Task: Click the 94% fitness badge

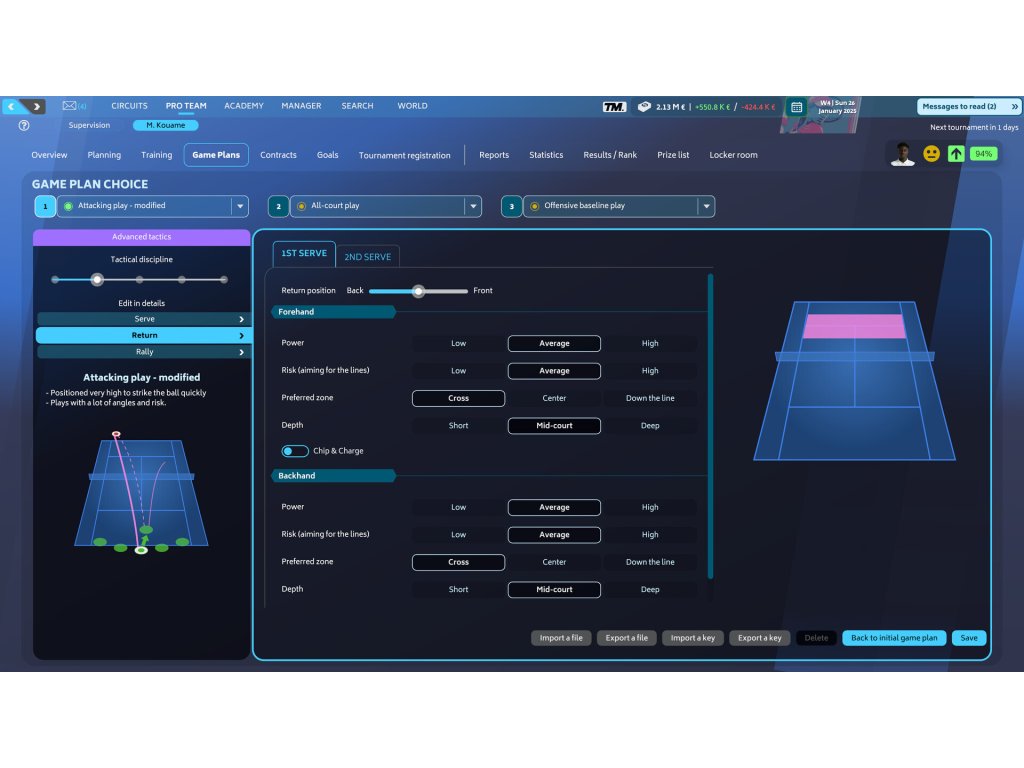Action: click(x=983, y=154)
